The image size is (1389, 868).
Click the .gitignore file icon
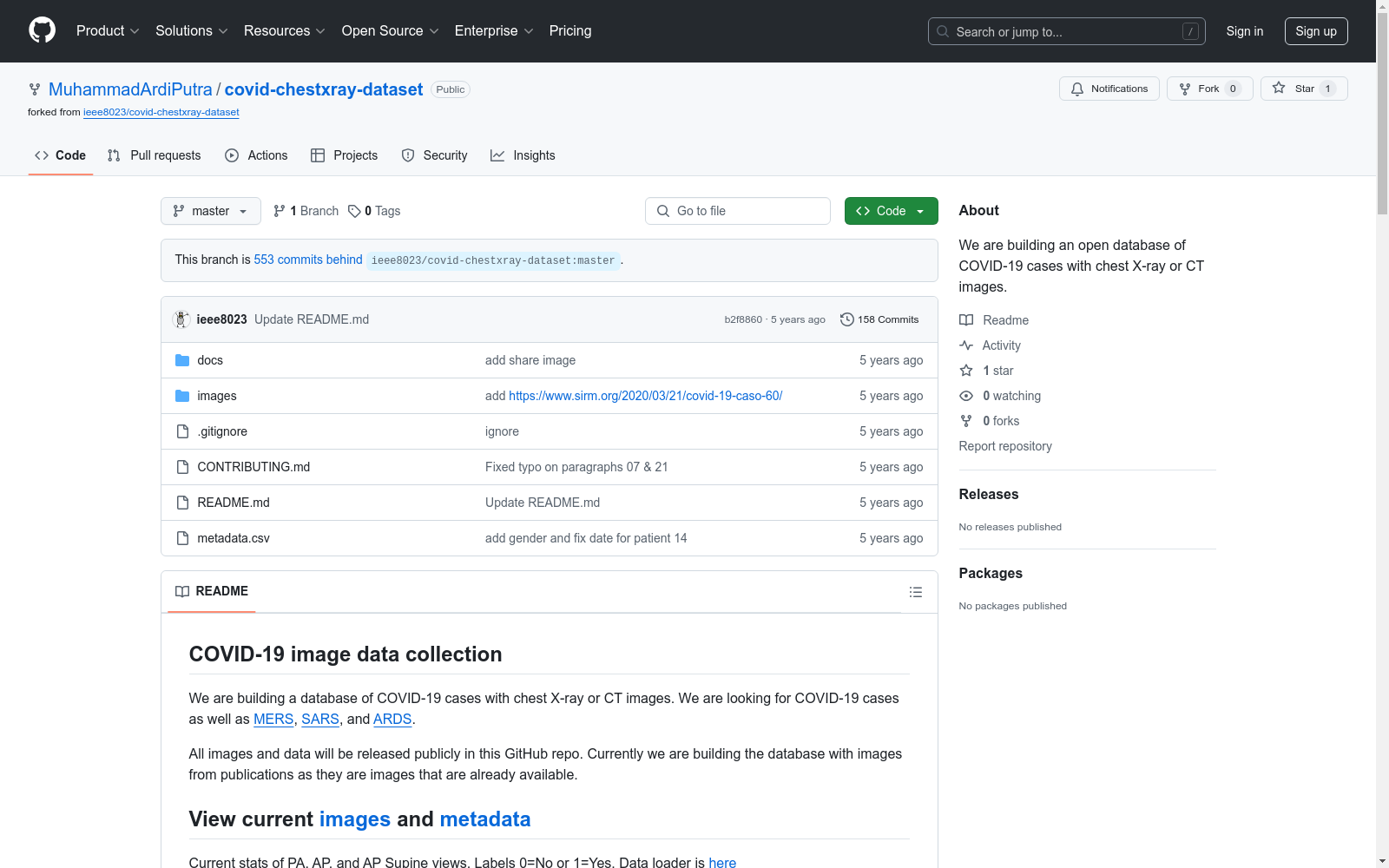pos(182,431)
